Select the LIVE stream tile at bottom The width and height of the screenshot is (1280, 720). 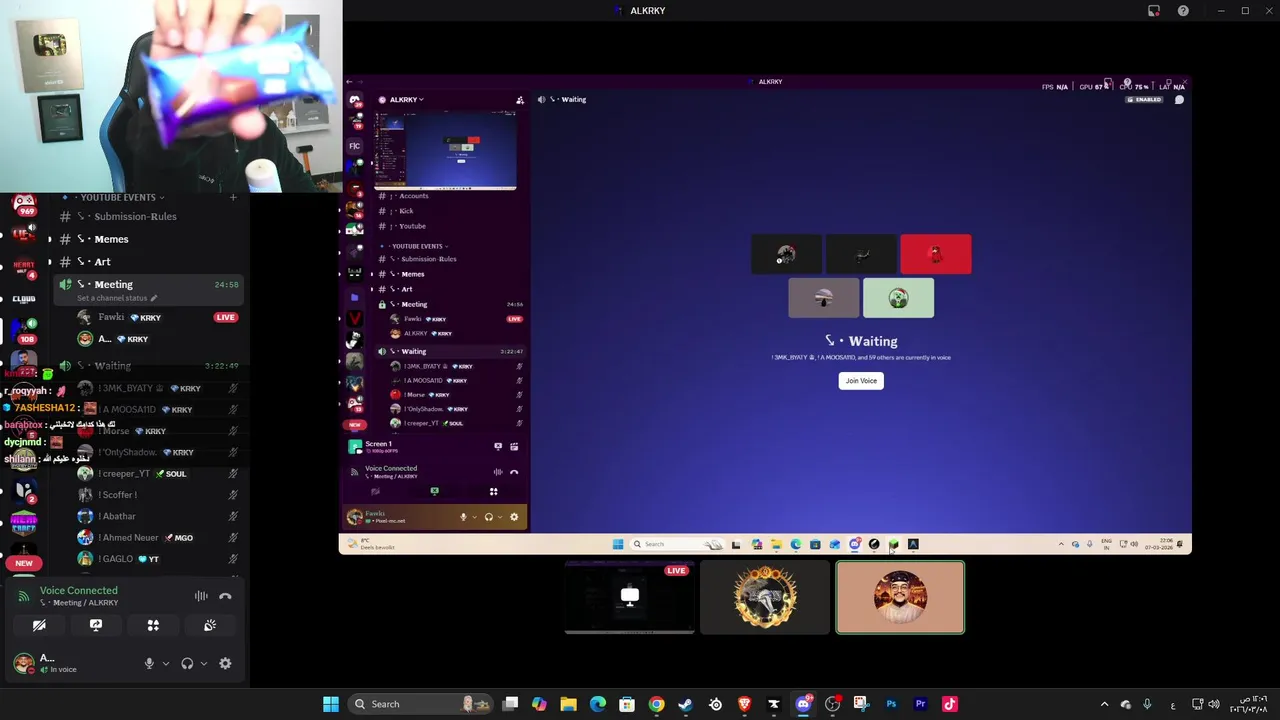coord(629,597)
